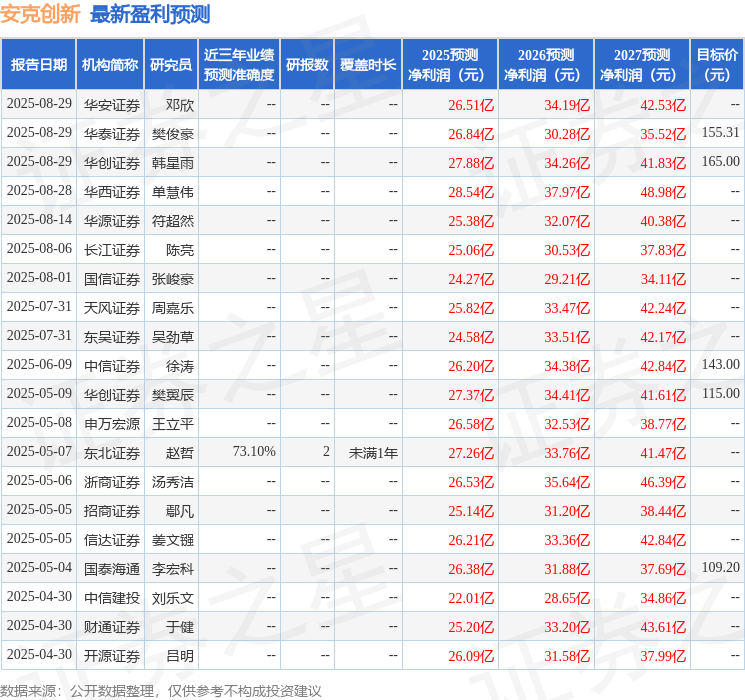The width and height of the screenshot is (745, 700).
Task: Click the 73.10% accuracy value
Action: pyautogui.click(x=253, y=452)
